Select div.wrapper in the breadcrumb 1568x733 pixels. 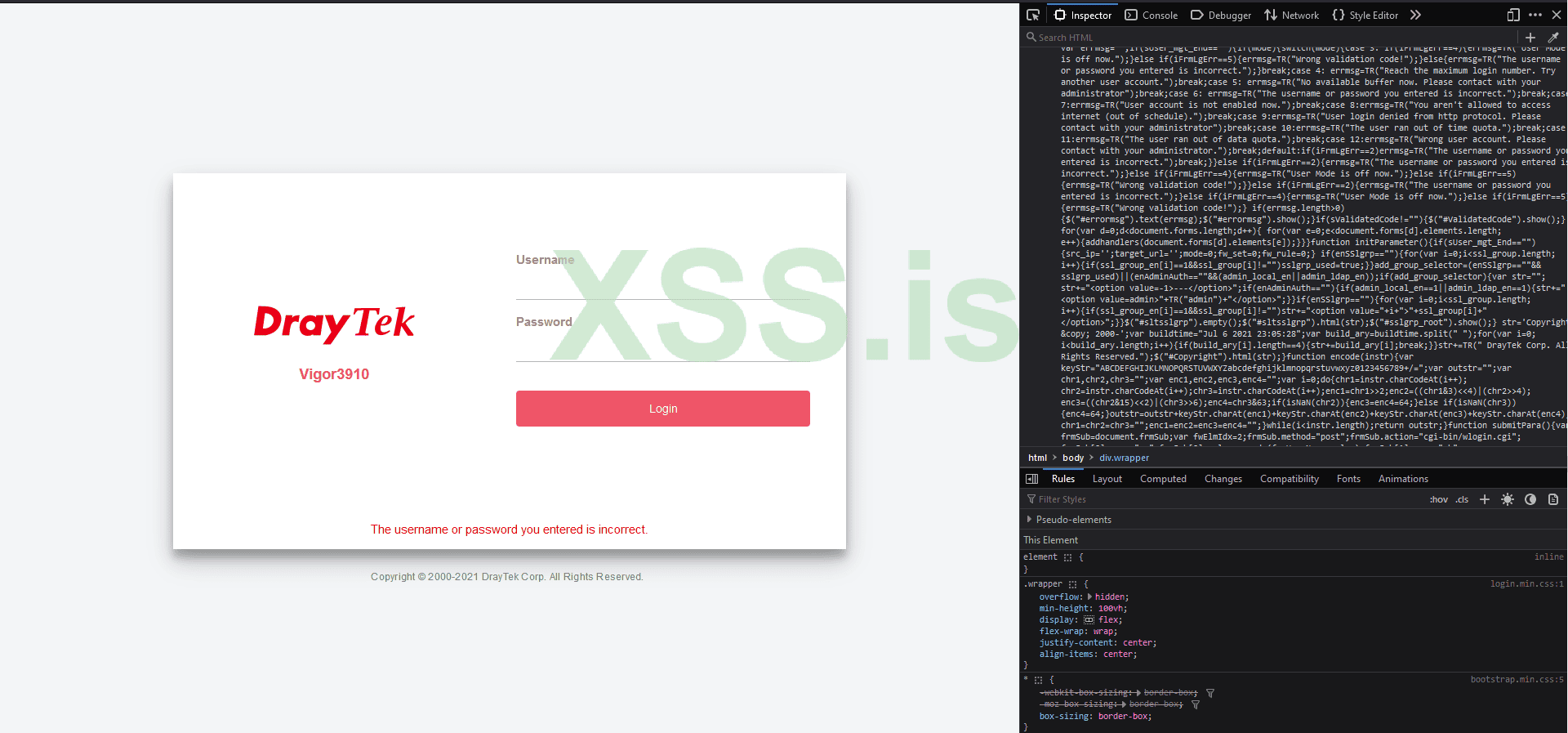click(x=1124, y=458)
